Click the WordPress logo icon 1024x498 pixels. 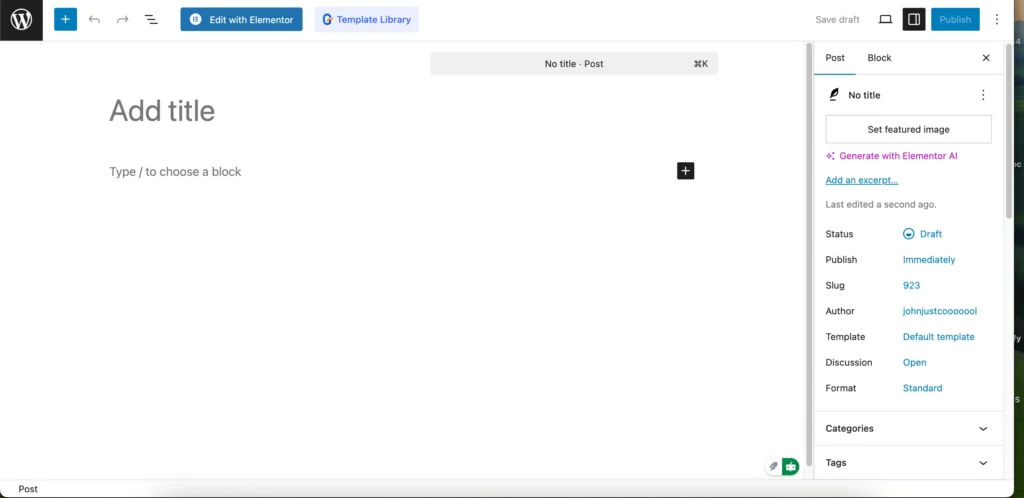coord(21,20)
